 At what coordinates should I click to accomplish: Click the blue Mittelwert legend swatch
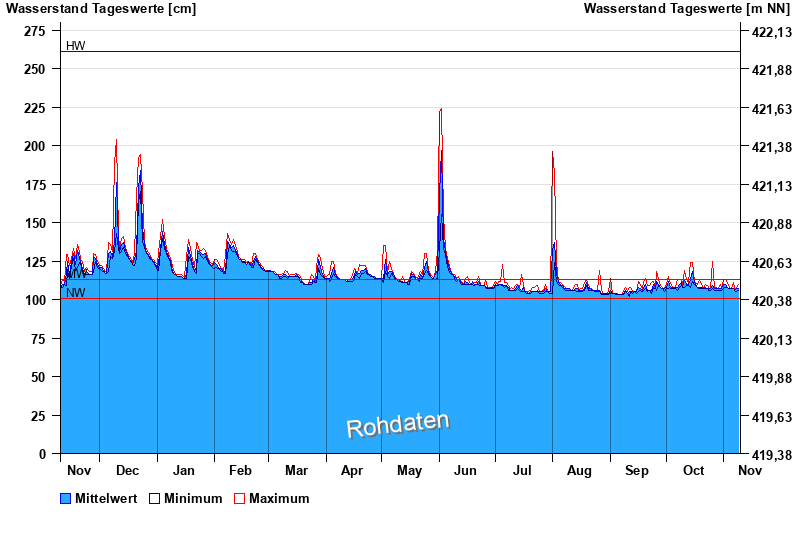pyautogui.click(x=66, y=499)
